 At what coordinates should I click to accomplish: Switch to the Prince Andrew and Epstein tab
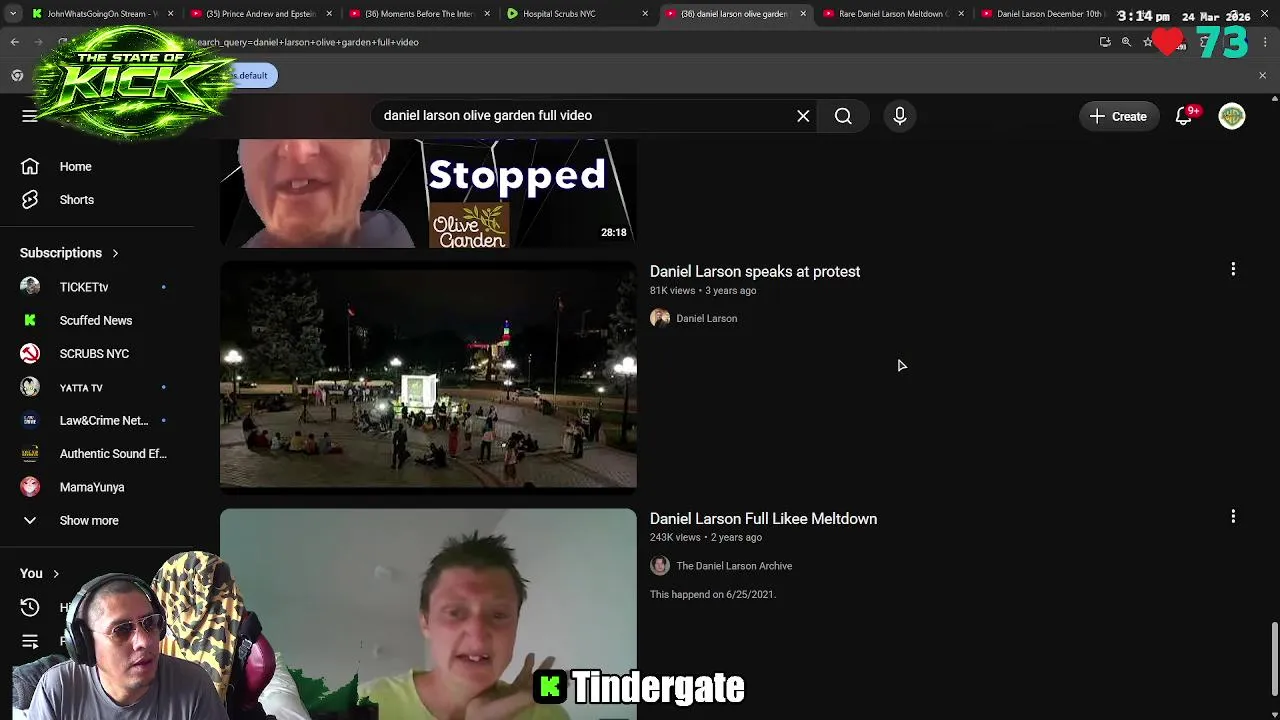[260, 14]
